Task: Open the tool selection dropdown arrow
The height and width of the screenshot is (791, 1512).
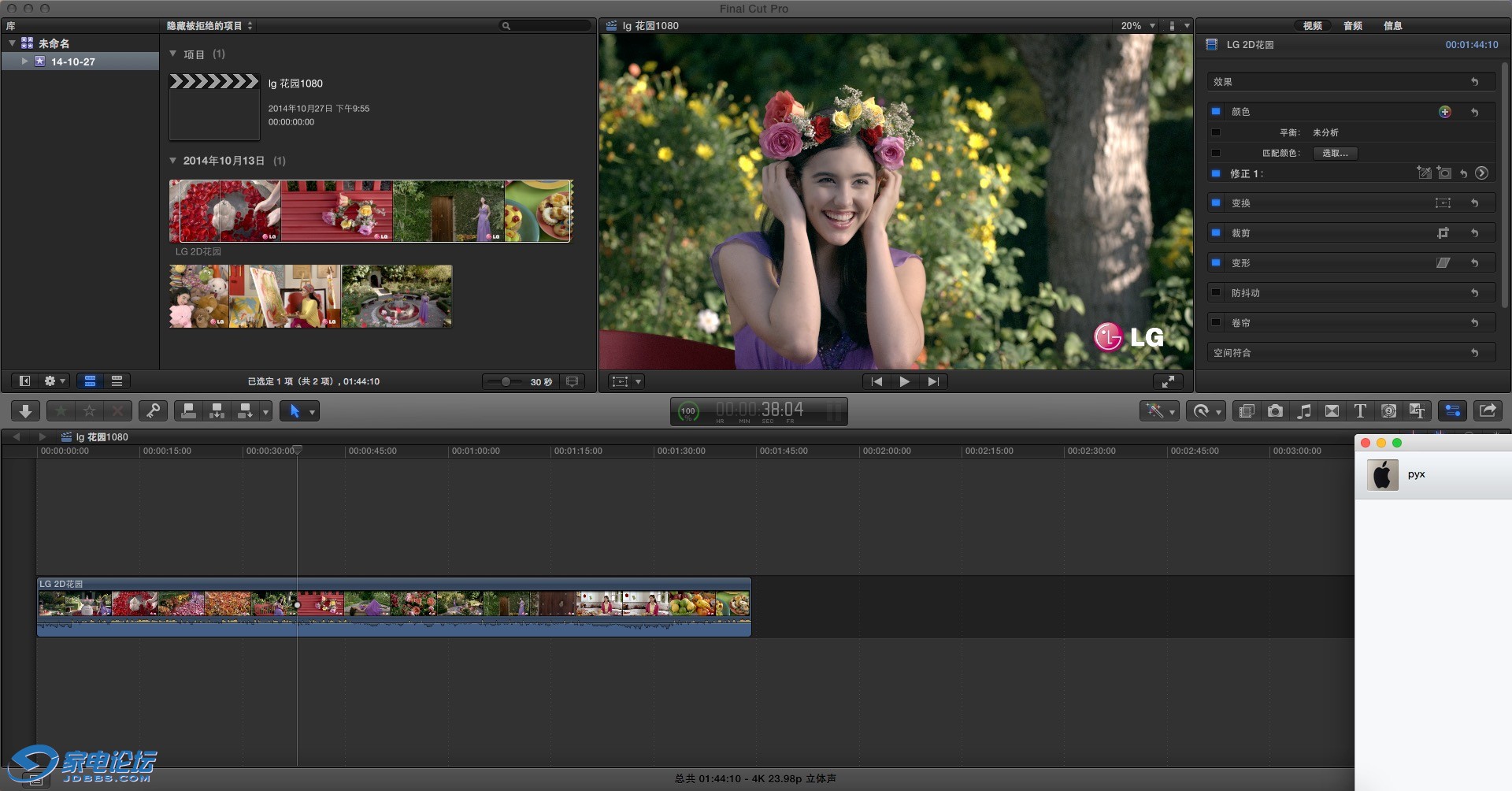Action: point(313,411)
